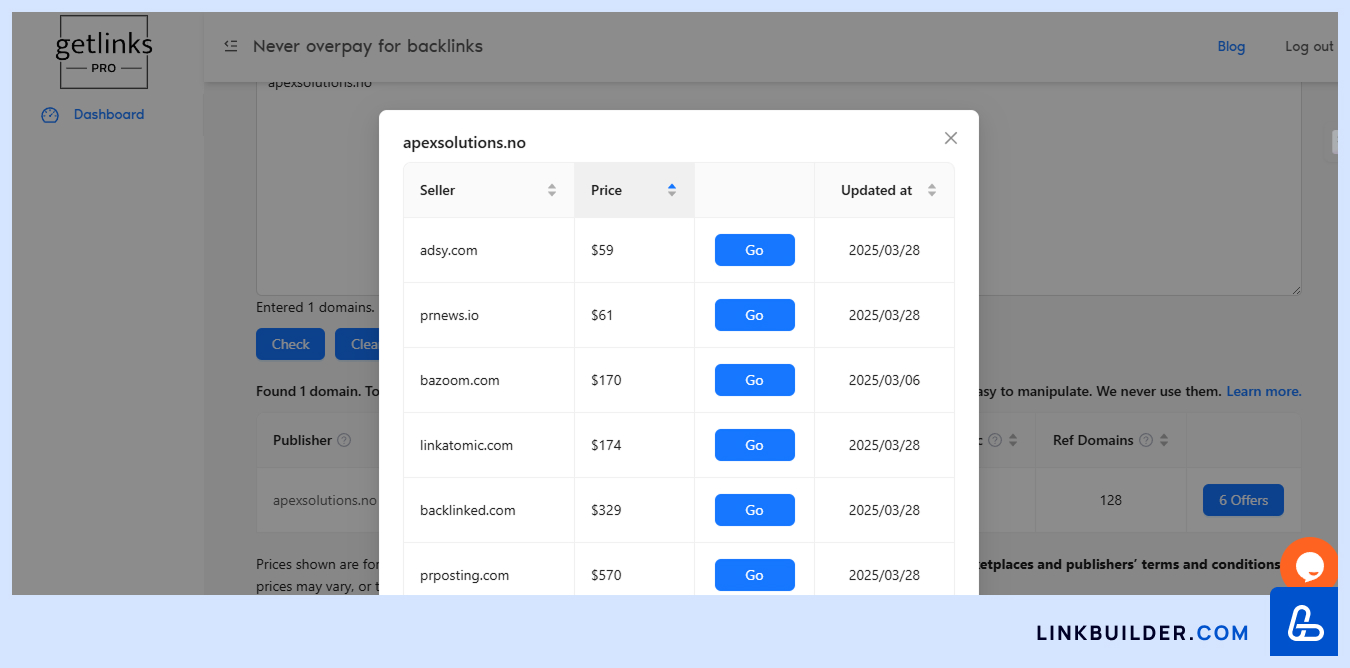
Task: Visit linkatomic.com offer via Go
Action: pos(754,445)
